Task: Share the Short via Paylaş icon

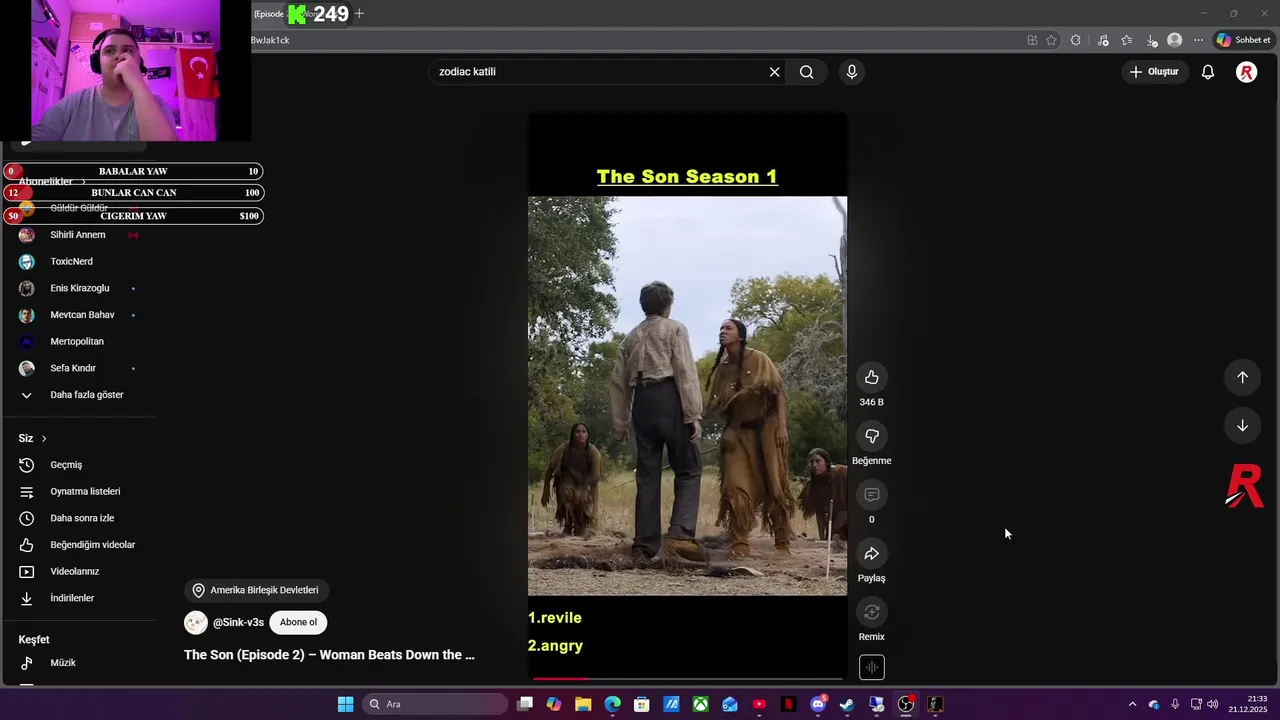Action: point(871,554)
